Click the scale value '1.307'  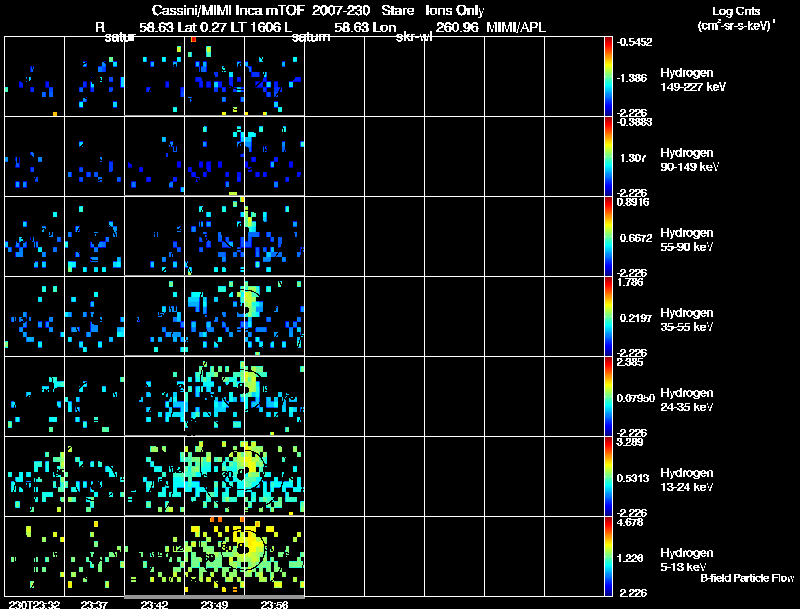tap(633, 158)
